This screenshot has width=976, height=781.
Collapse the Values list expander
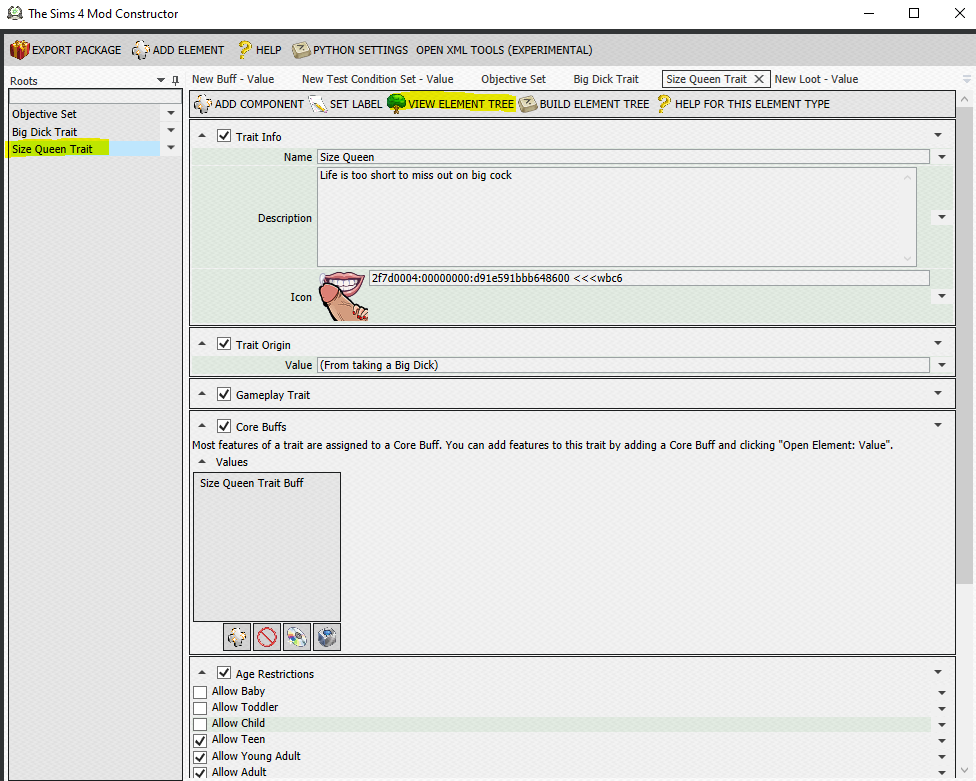tap(202, 462)
